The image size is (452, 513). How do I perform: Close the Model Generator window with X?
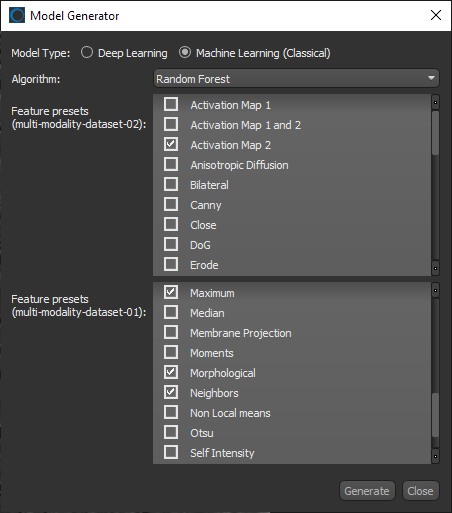point(436,15)
